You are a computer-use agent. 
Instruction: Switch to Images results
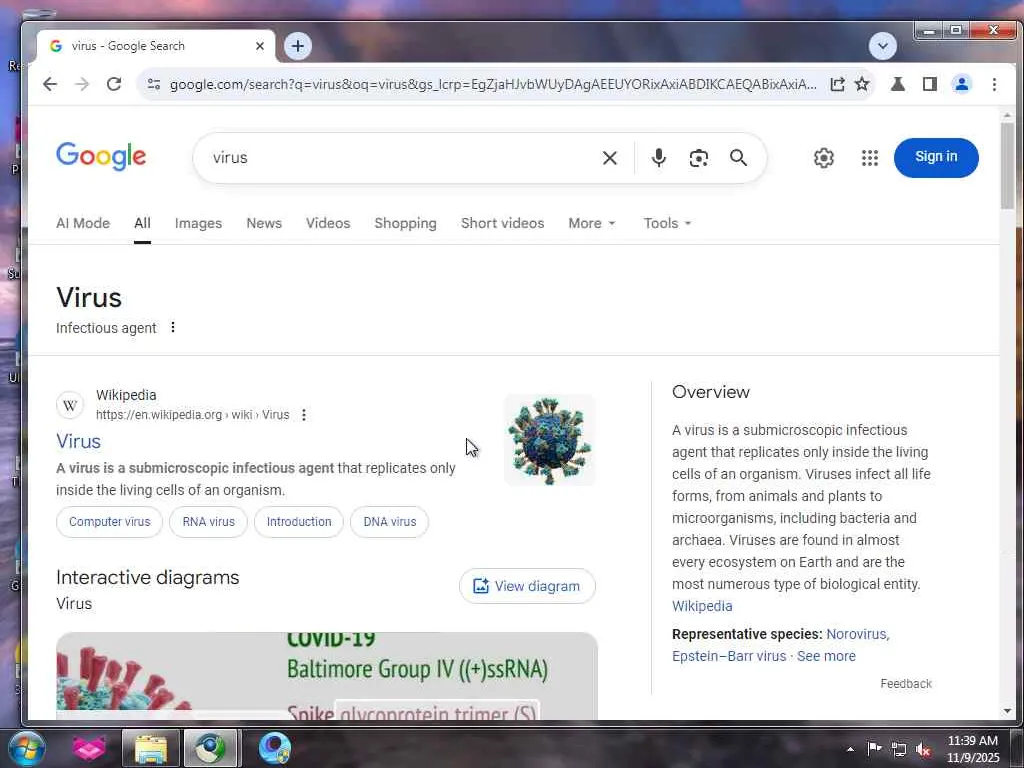click(x=199, y=223)
